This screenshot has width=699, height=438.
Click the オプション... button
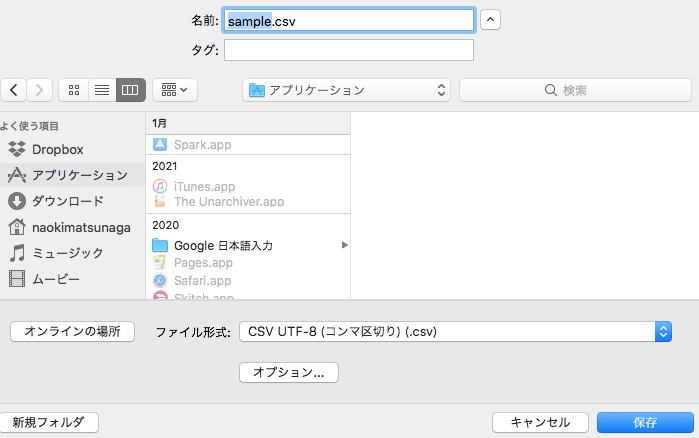[289, 373]
